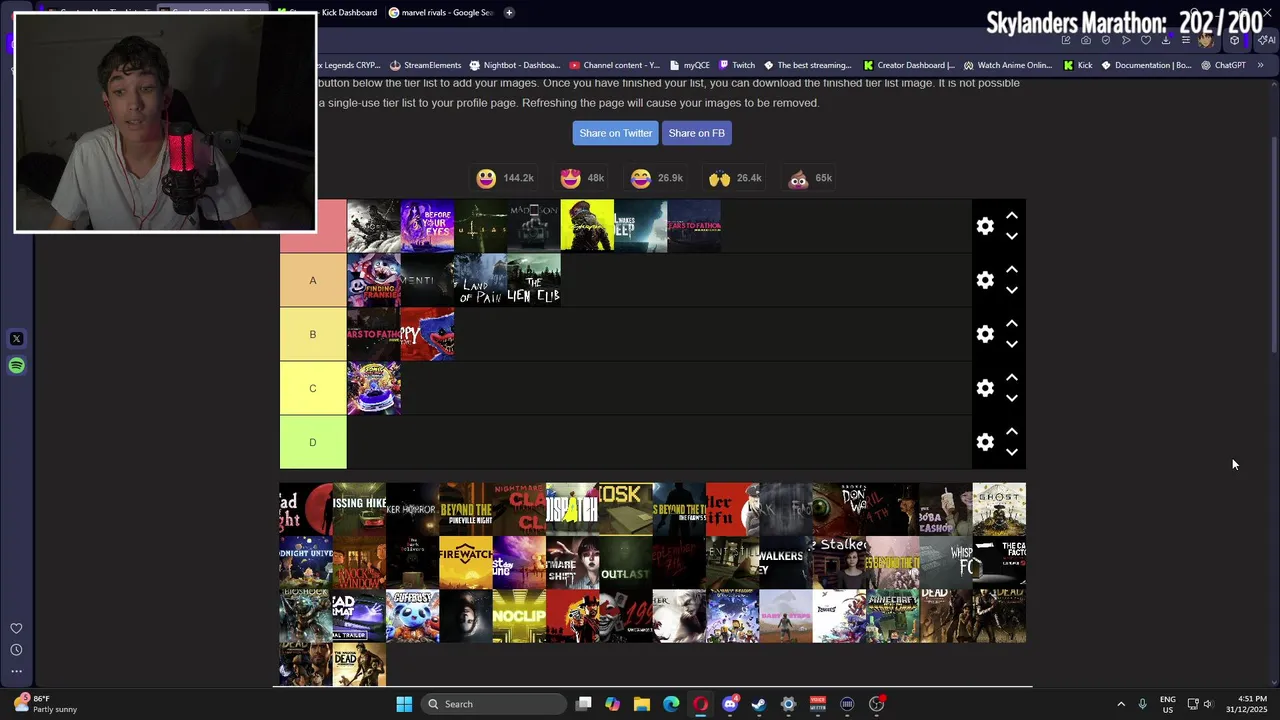Select The Alien Cube thumbnail in tier A
Viewport: 1280px width, 720px height.
pos(534,280)
